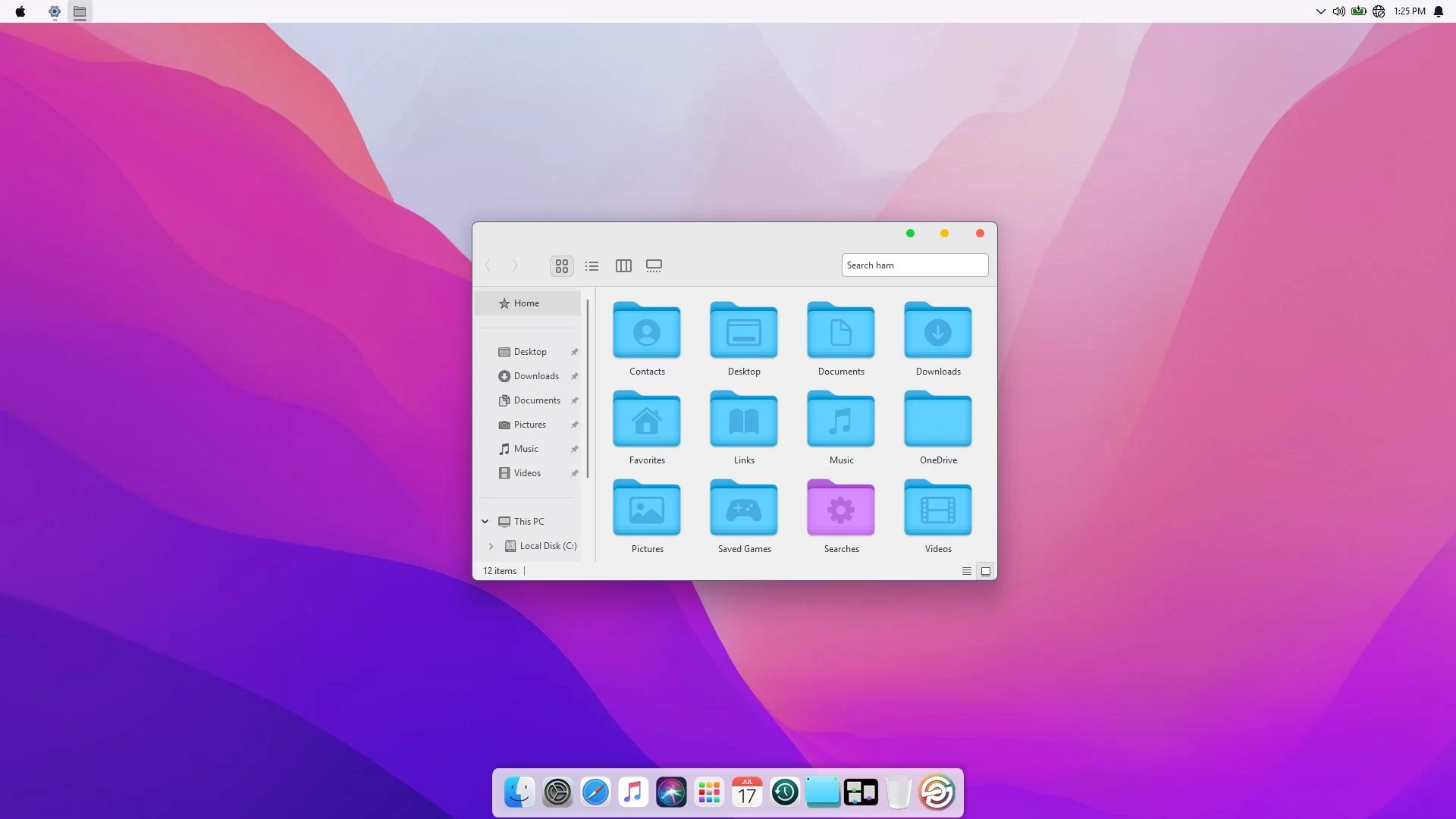Image resolution: width=1456 pixels, height=819 pixels.
Task: Switch to icon grid view
Action: 561,266
